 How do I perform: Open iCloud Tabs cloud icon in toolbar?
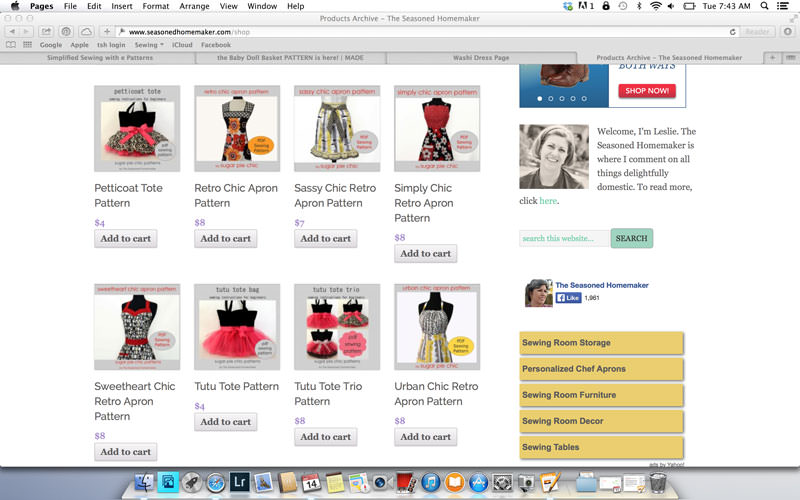coord(85,32)
